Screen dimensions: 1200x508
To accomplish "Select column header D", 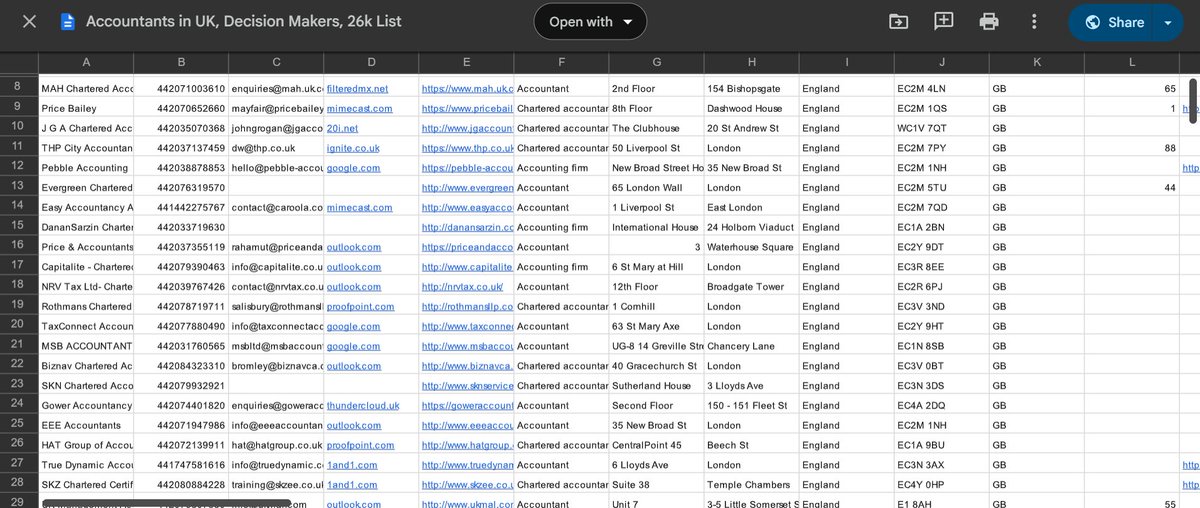I will tap(371, 62).
